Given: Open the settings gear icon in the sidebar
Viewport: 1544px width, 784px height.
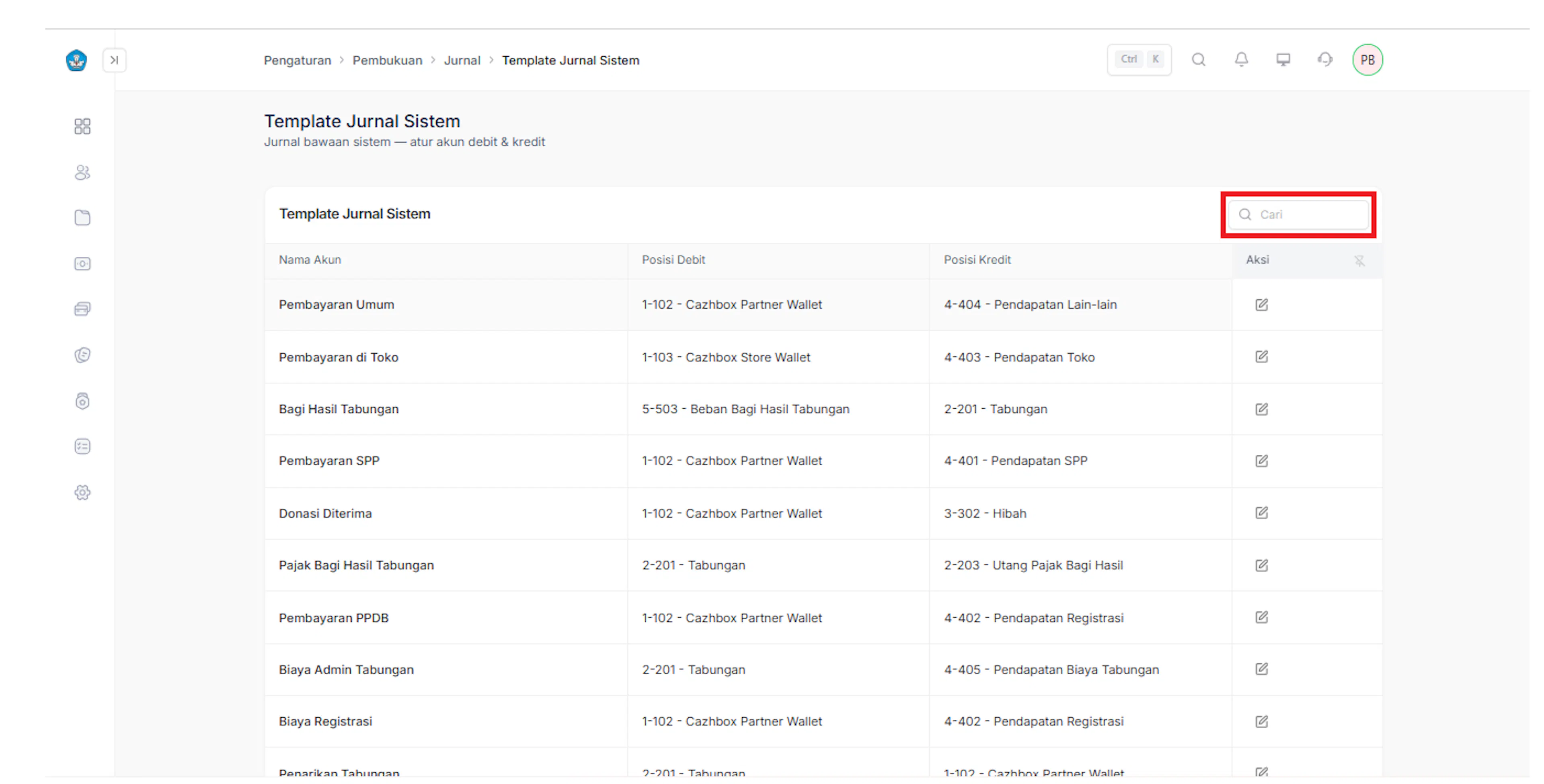Looking at the screenshot, I should (x=83, y=492).
